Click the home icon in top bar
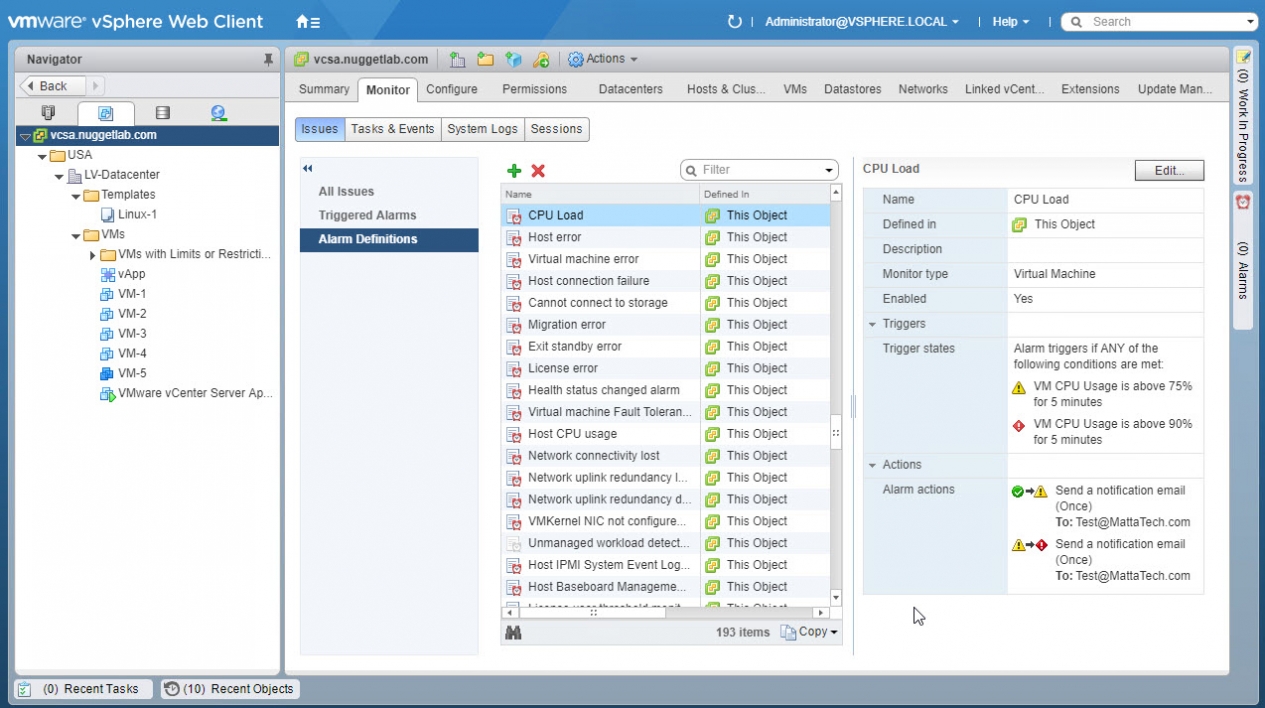 [x=307, y=21]
